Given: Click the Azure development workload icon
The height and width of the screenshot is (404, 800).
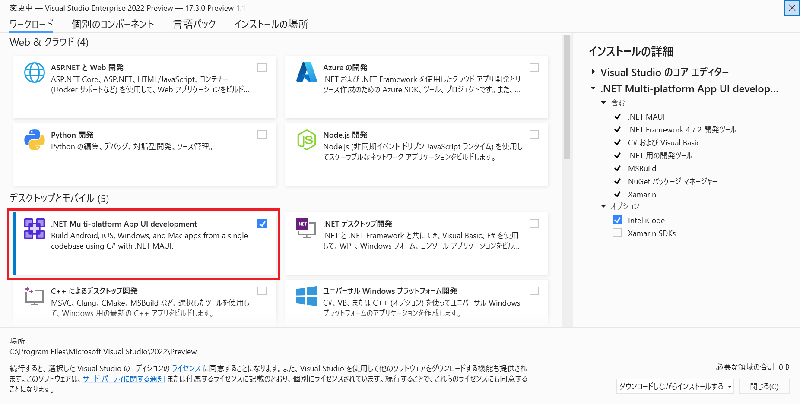Looking at the screenshot, I should pyautogui.click(x=307, y=72).
